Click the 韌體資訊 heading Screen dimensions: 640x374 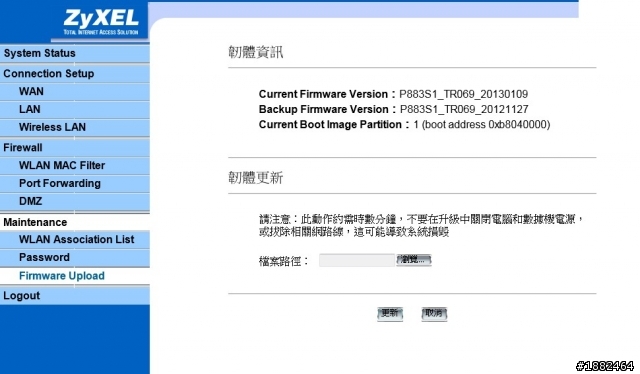tap(256, 52)
